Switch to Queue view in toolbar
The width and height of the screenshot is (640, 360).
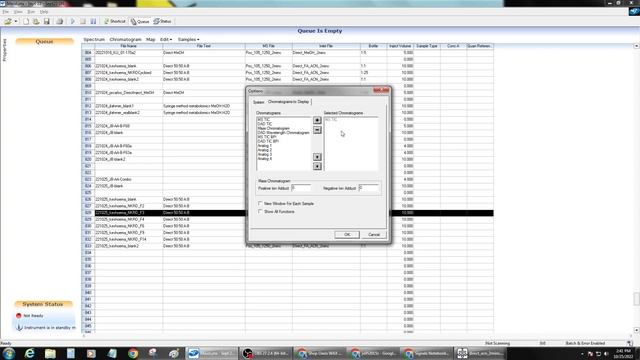coord(140,21)
